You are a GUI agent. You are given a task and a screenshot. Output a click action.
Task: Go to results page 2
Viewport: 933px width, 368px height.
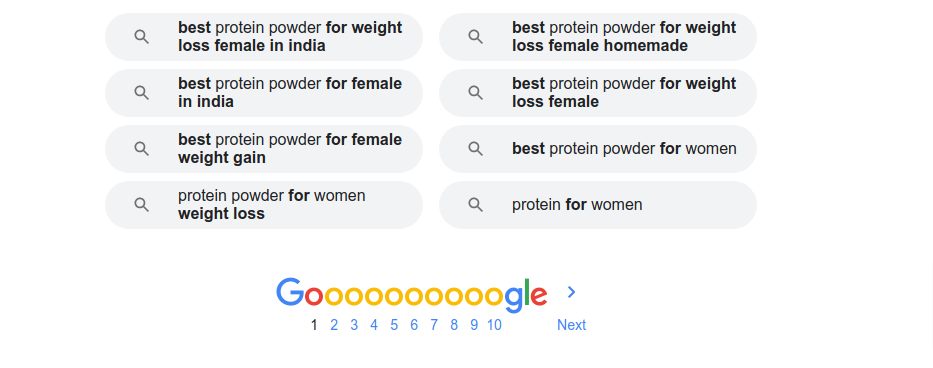[334, 325]
